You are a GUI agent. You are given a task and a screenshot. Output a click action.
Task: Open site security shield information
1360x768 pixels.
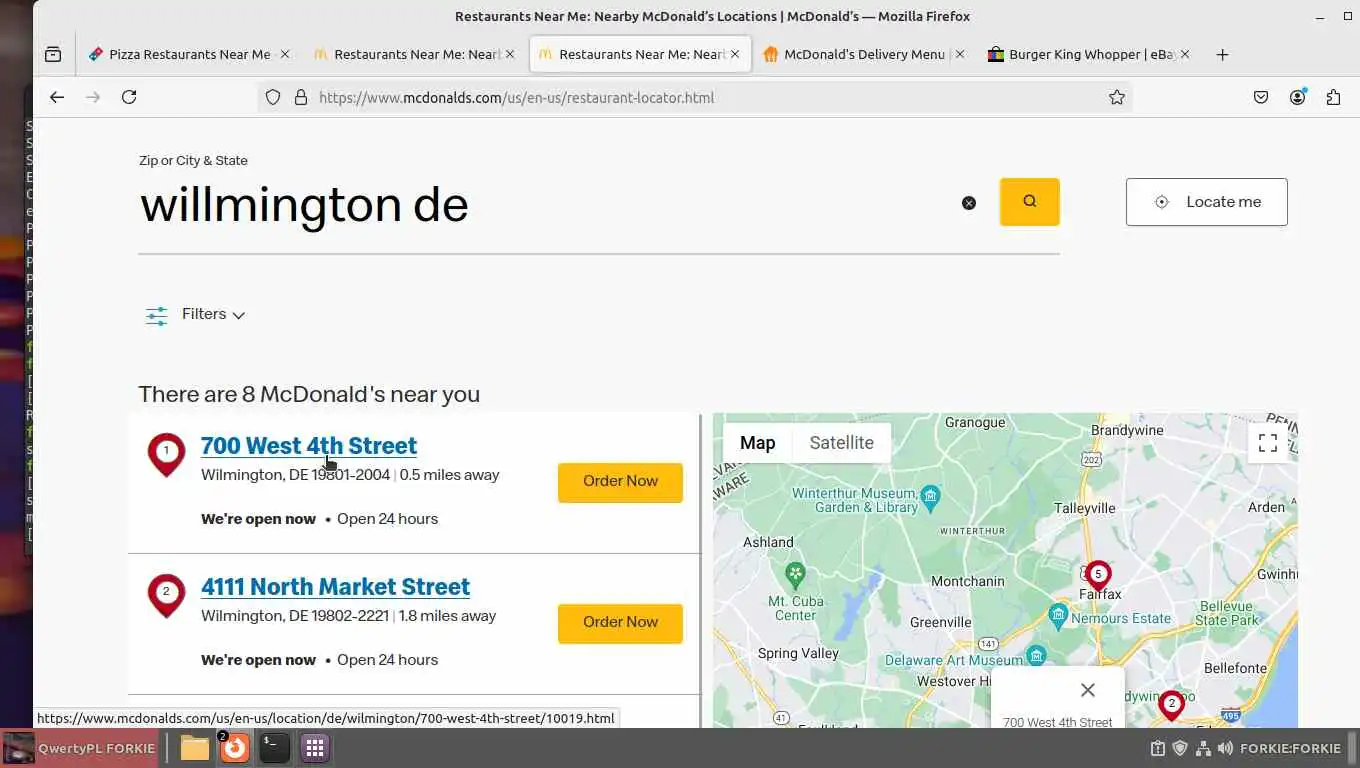tap(272, 97)
